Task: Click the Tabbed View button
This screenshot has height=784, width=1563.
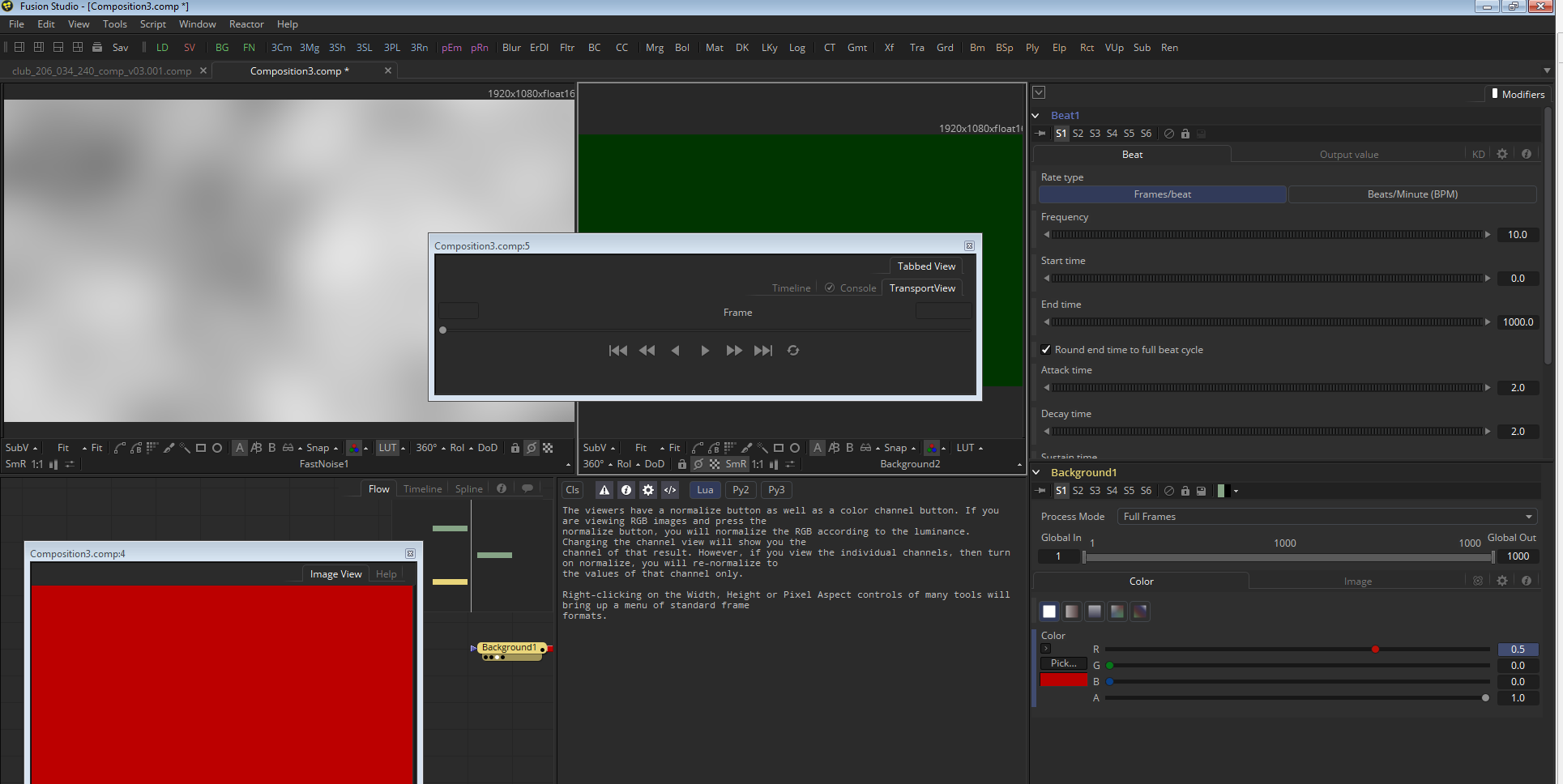Action: pyautogui.click(x=926, y=266)
